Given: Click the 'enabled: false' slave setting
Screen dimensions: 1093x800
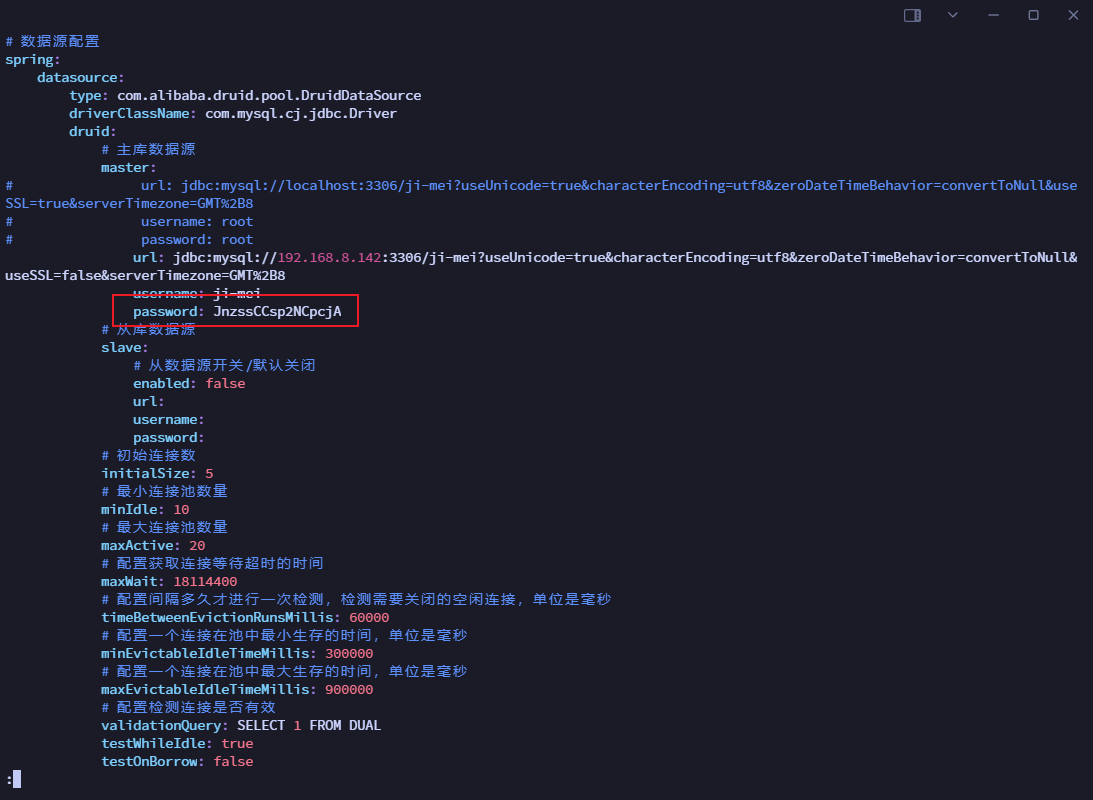Looking at the screenshot, I should point(189,384).
